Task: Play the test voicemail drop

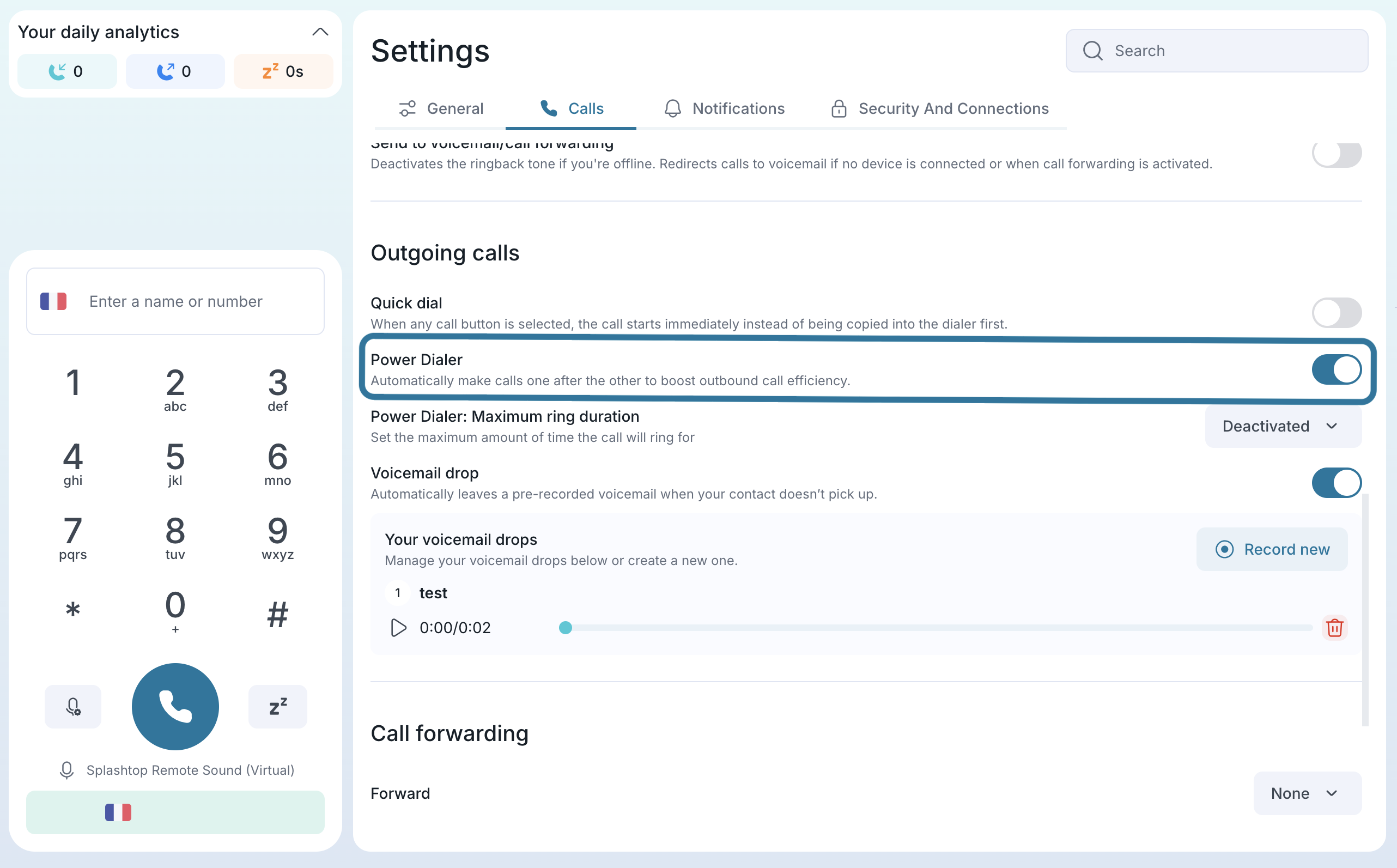Action: click(398, 628)
